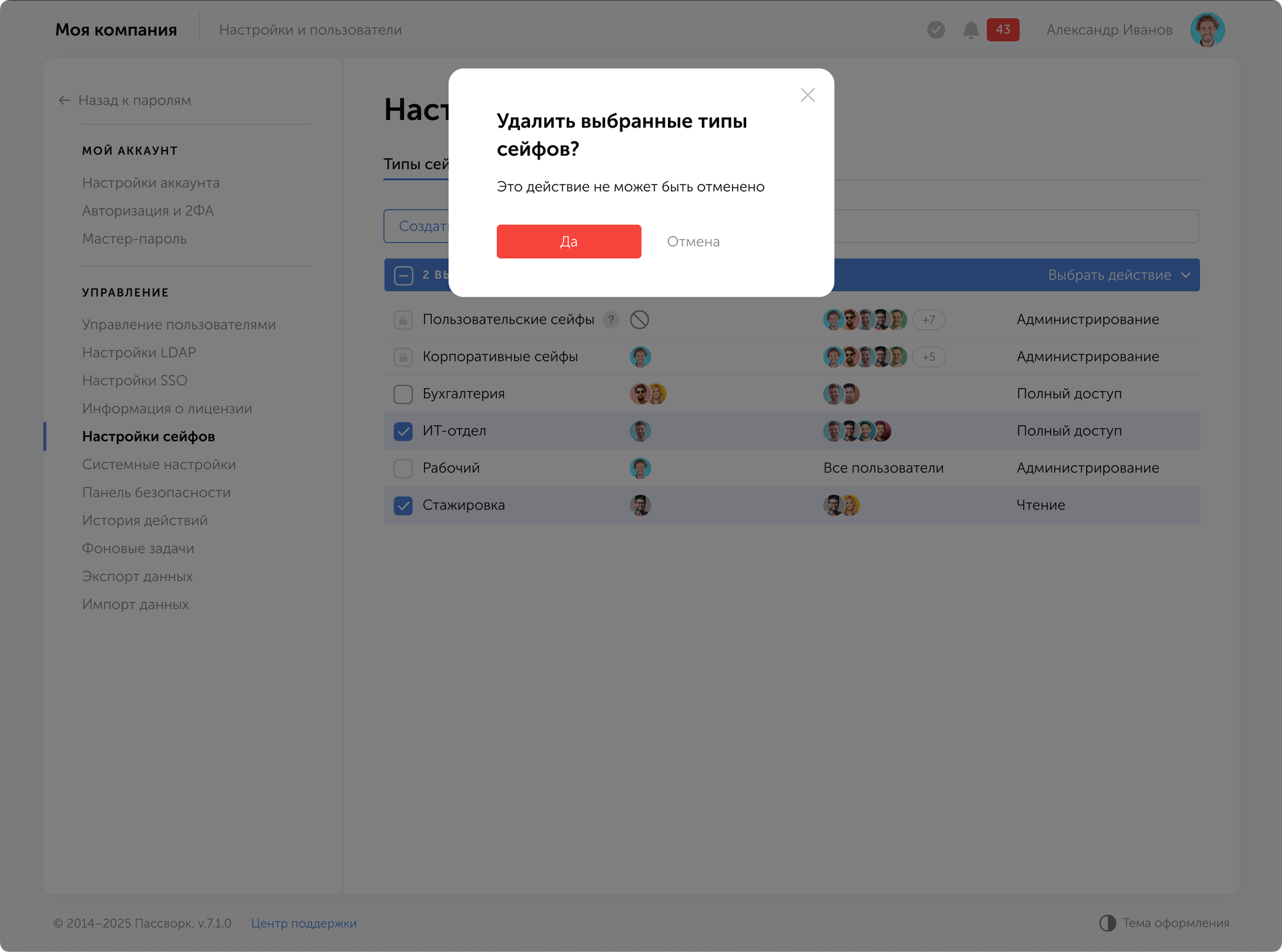This screenshot has width=1282, height=952.
Task: Expand the +5 users badge
Action: [x=928, y=357]
